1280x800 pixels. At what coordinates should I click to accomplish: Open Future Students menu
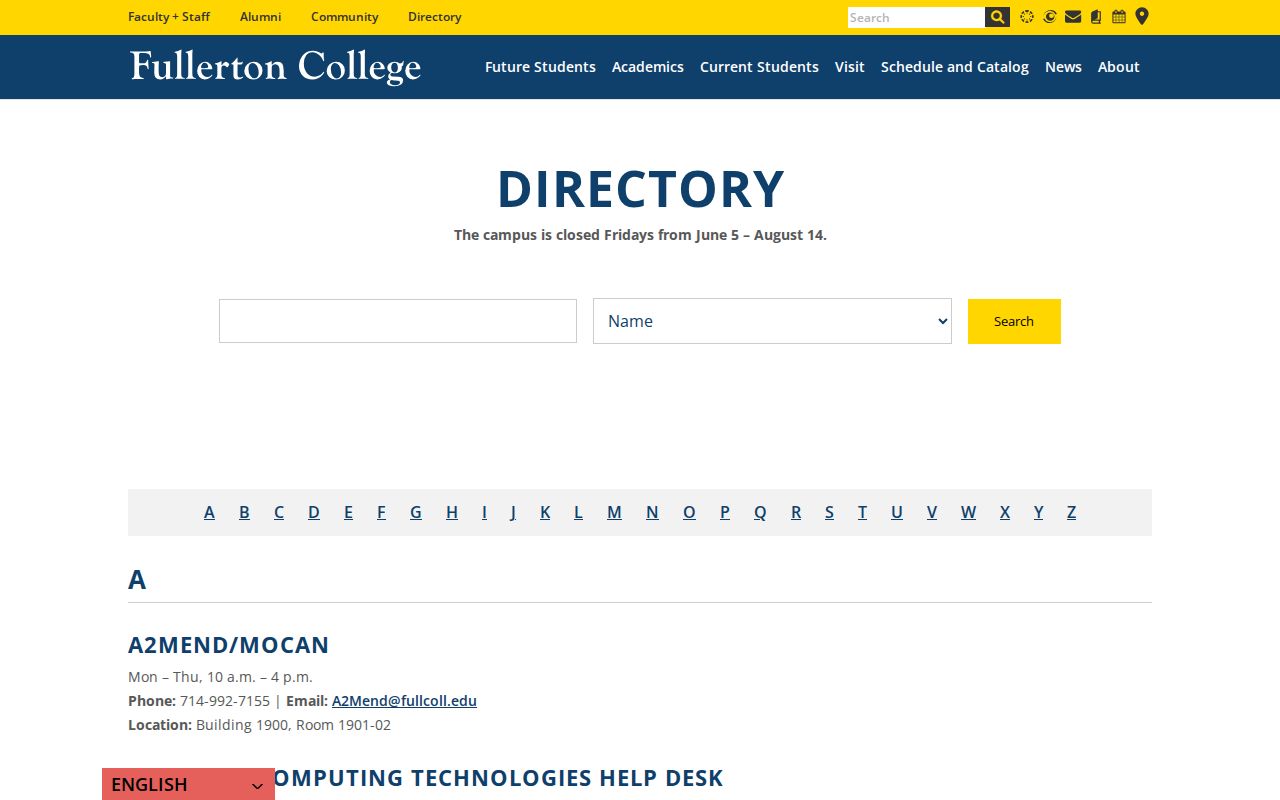click(x=540, y=67)
